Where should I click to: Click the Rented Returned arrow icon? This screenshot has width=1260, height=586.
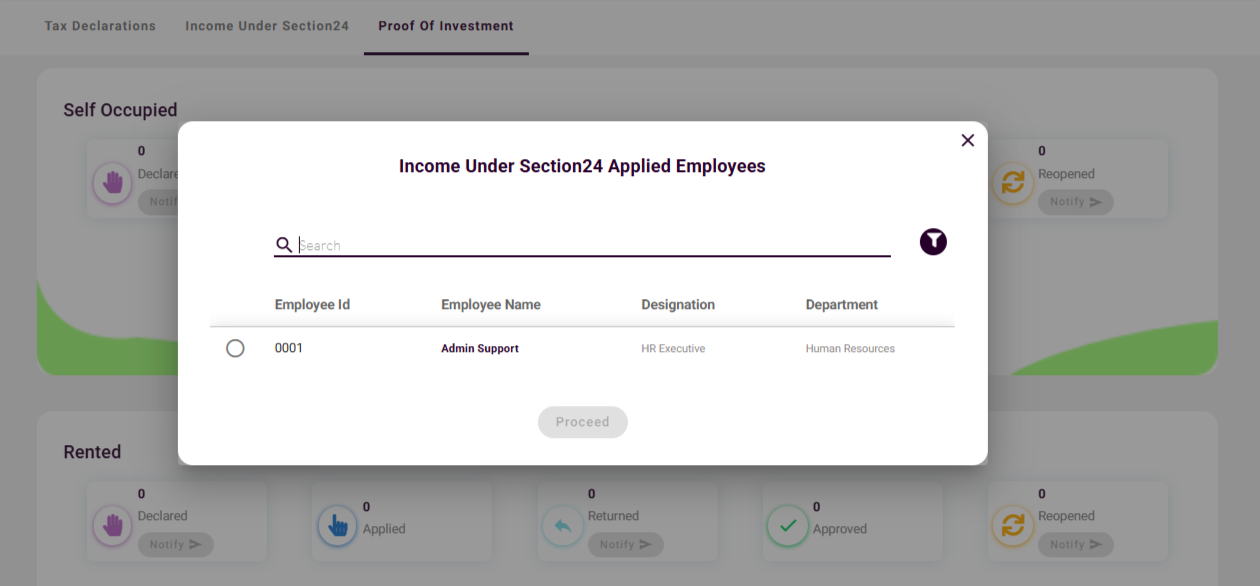[563, 526]
